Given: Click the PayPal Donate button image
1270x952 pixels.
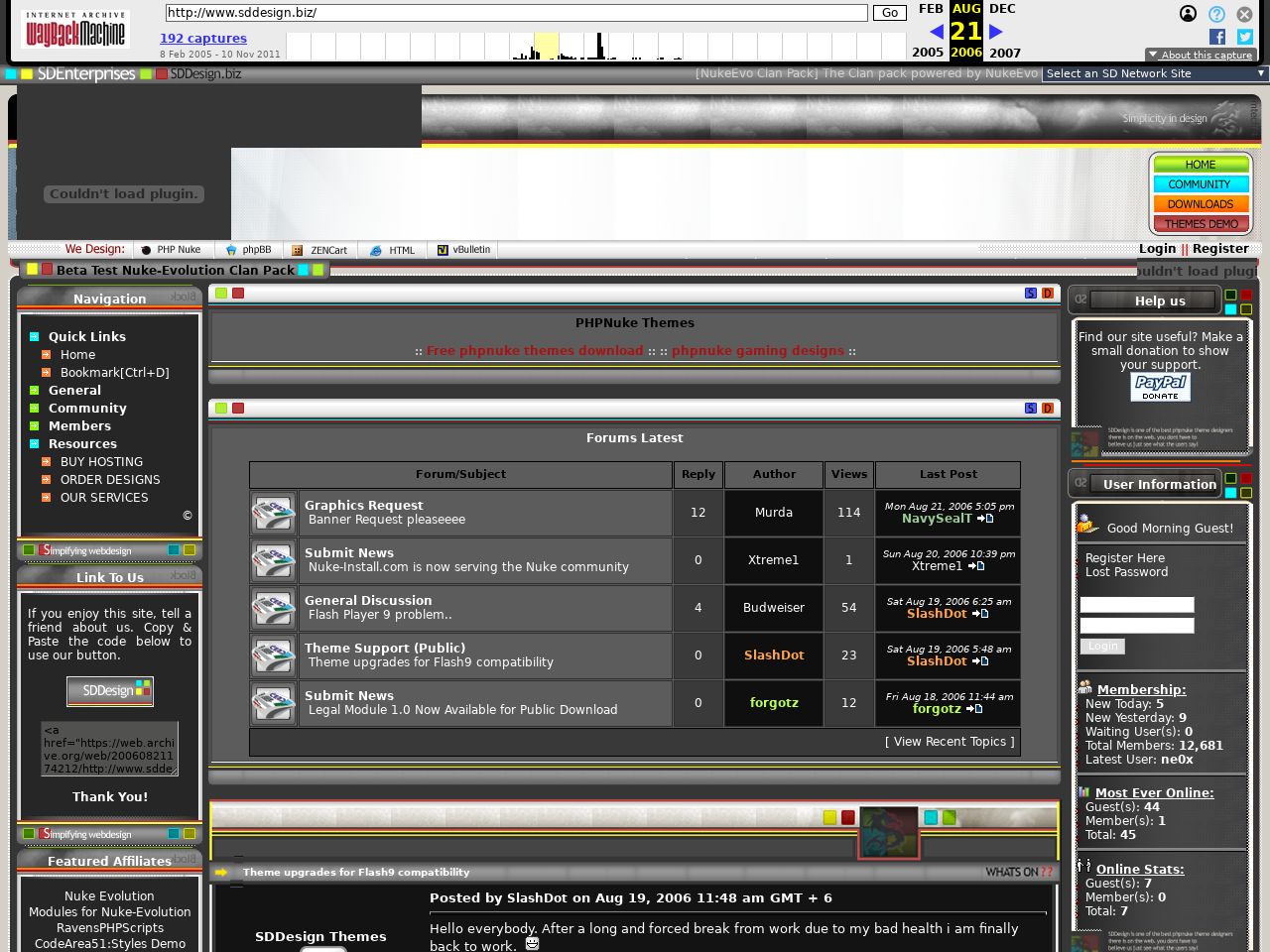Looking at the screenshot, I should tap(1160, 387).
